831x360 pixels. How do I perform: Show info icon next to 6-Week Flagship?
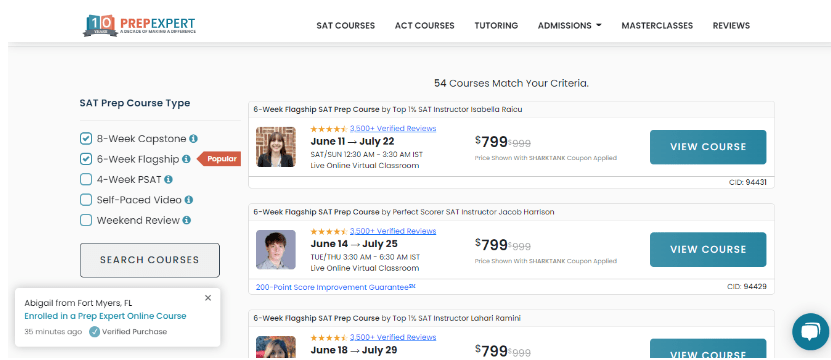(186, 159)
